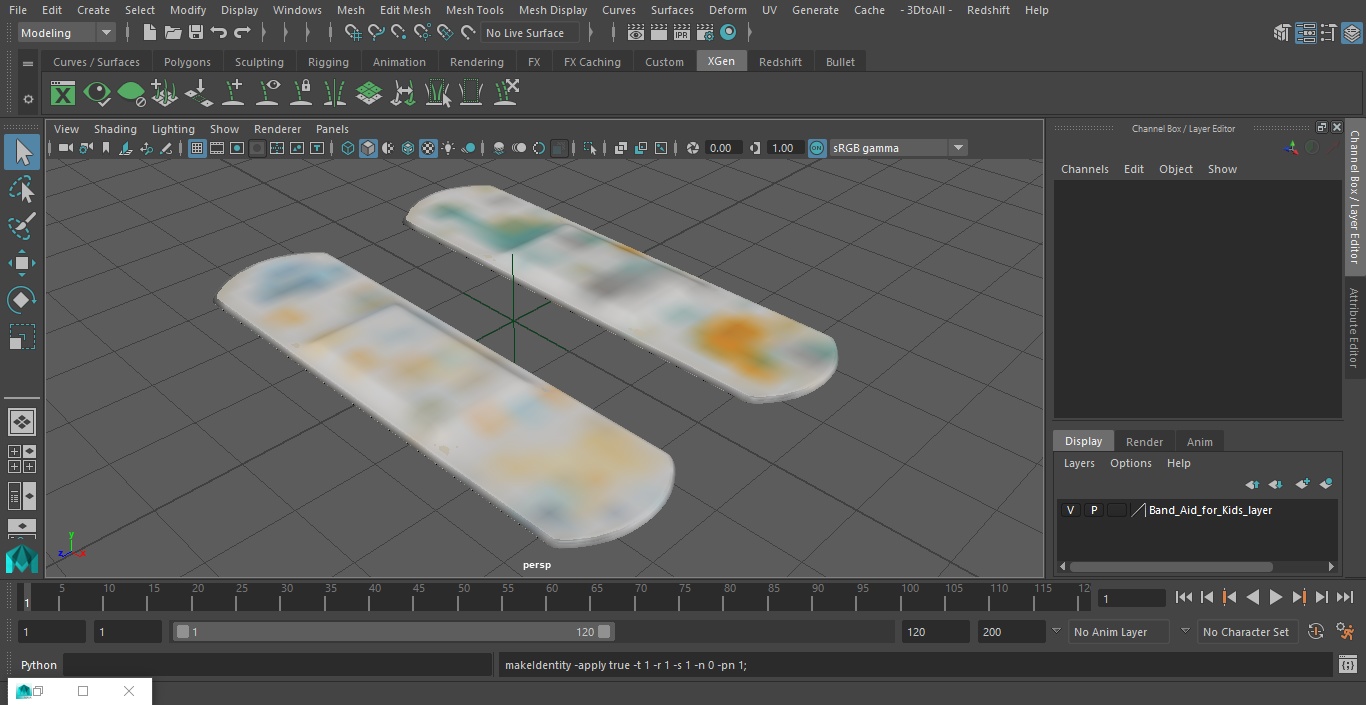Toggle the sRGB gamma view transform ON button
The width and height of the screenshot is (1366, 705).
[817, 148]
